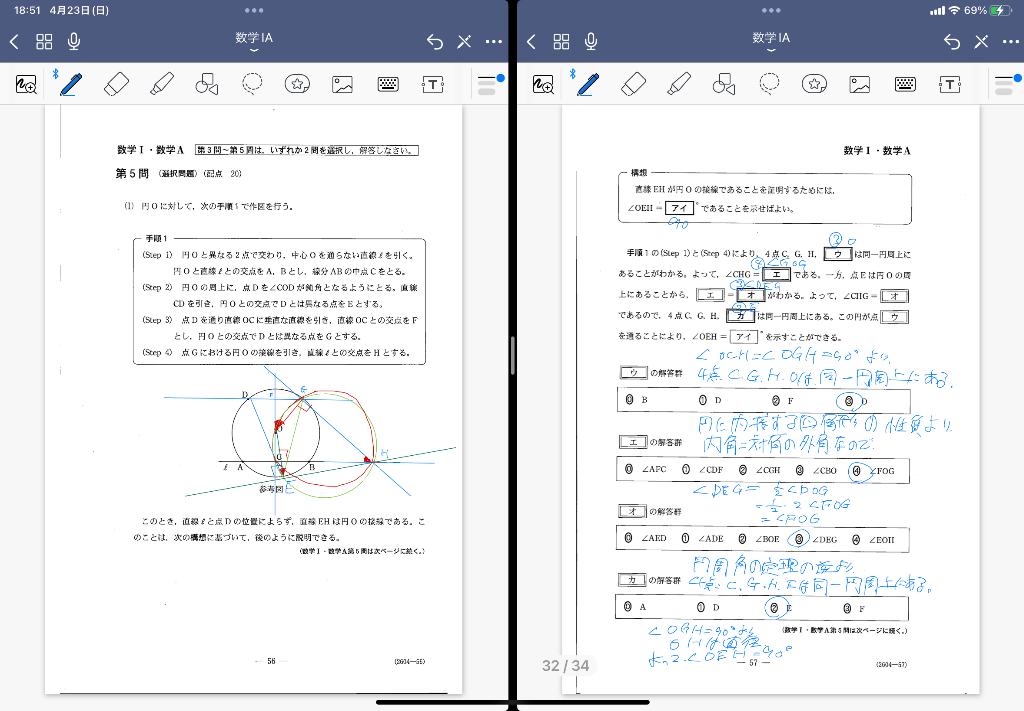Select the Pen tool in left pane

pyautogui.click(x=70, y=84)
